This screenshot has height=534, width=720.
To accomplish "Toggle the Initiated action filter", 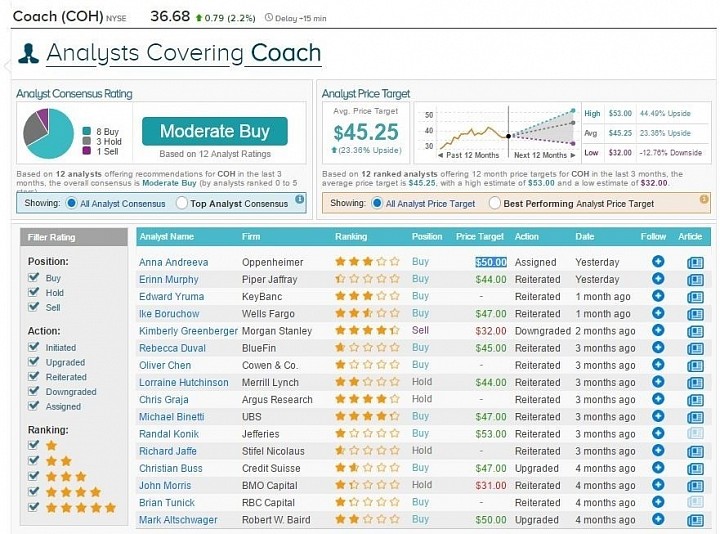I will tap(34, 347).
